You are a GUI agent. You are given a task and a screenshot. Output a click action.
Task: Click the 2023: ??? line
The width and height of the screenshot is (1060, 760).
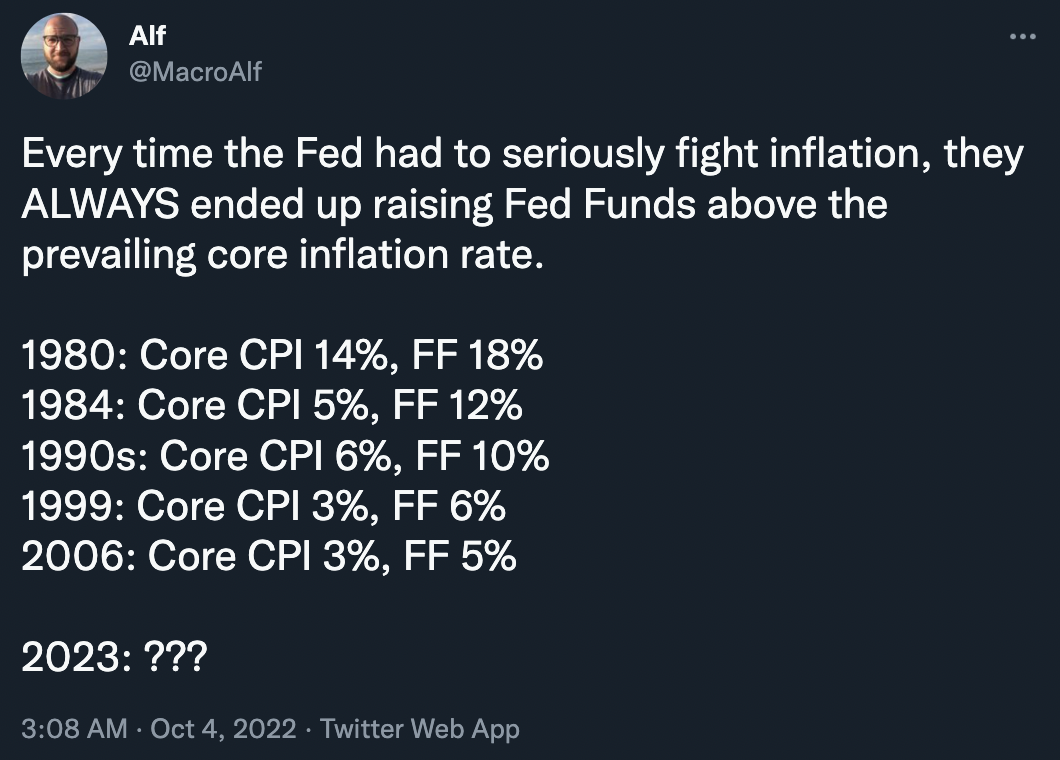(x=114, y=657)
